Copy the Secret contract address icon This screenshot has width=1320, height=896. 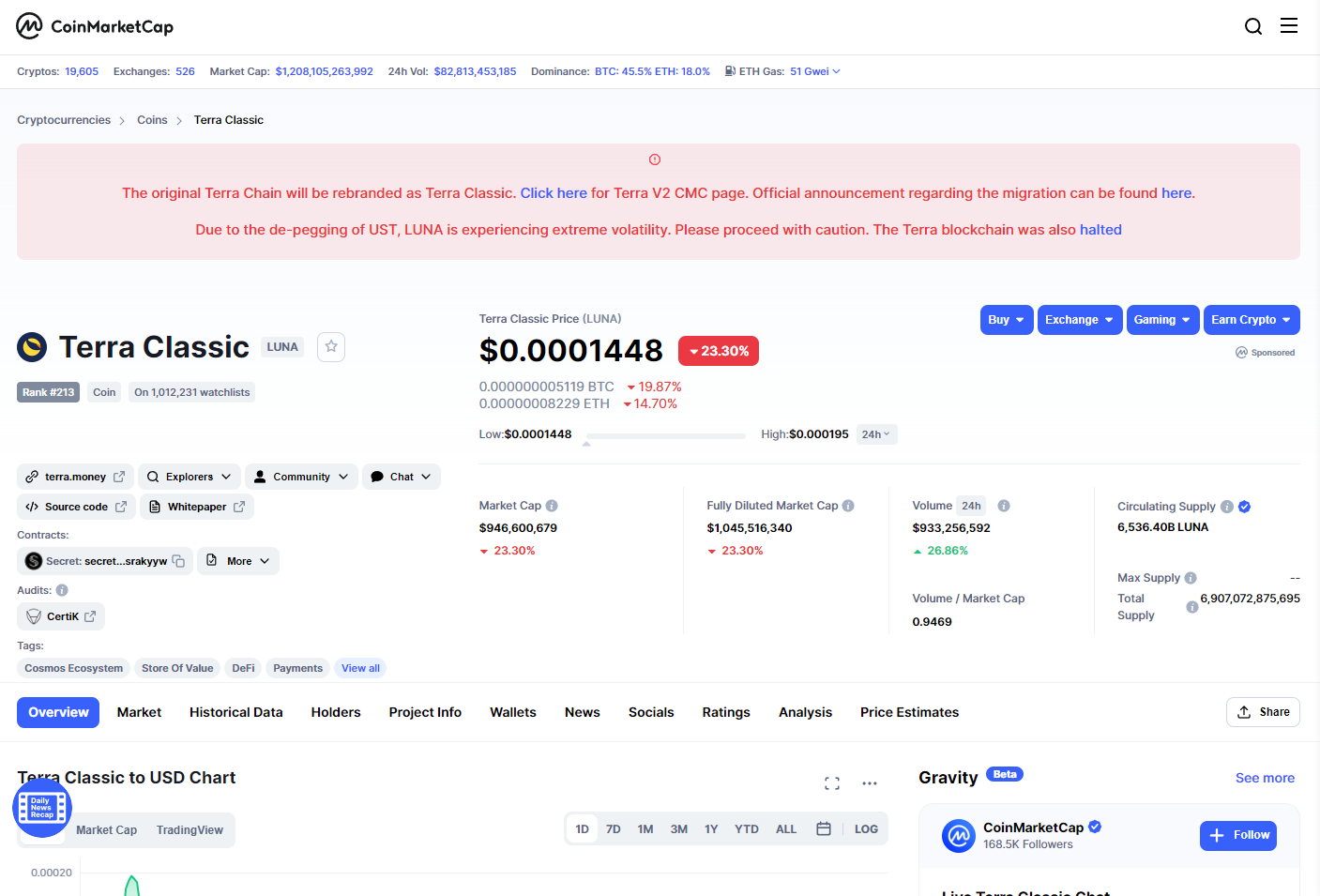click(x=178, y=561)
